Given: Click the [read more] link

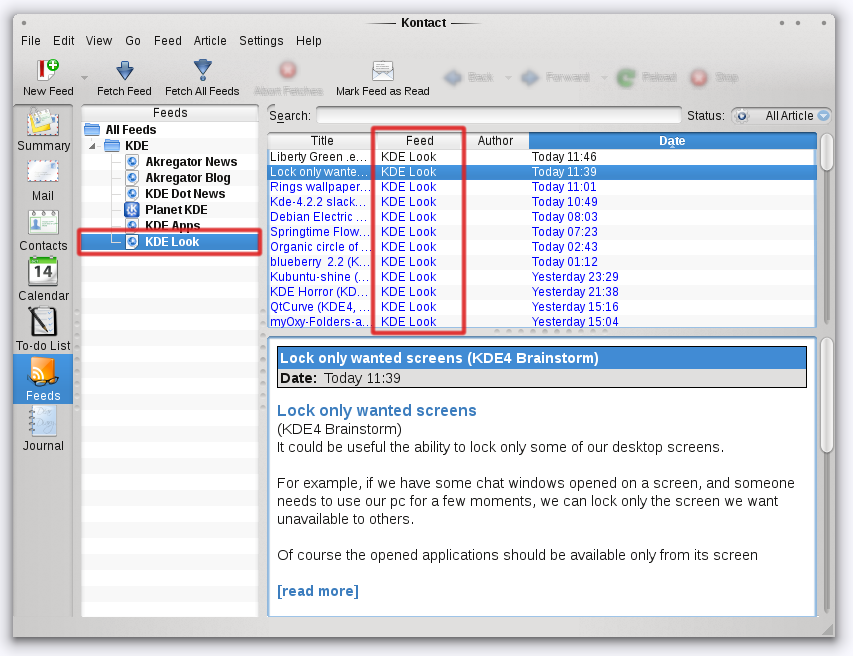Looking at the screenshot, I should [x=318, y=591].
